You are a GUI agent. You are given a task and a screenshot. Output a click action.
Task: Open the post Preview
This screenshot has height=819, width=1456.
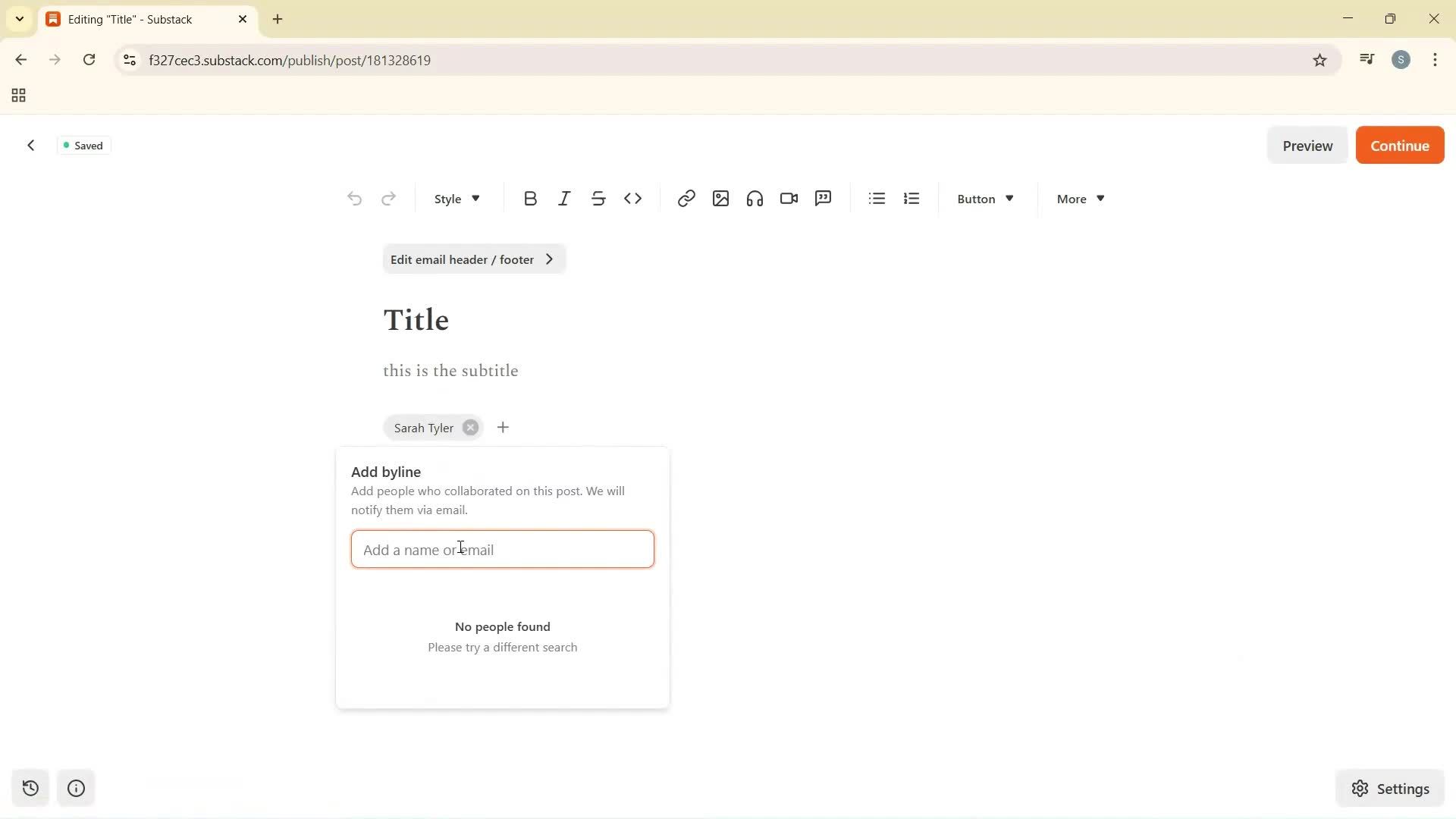(x=1307, y=145)
